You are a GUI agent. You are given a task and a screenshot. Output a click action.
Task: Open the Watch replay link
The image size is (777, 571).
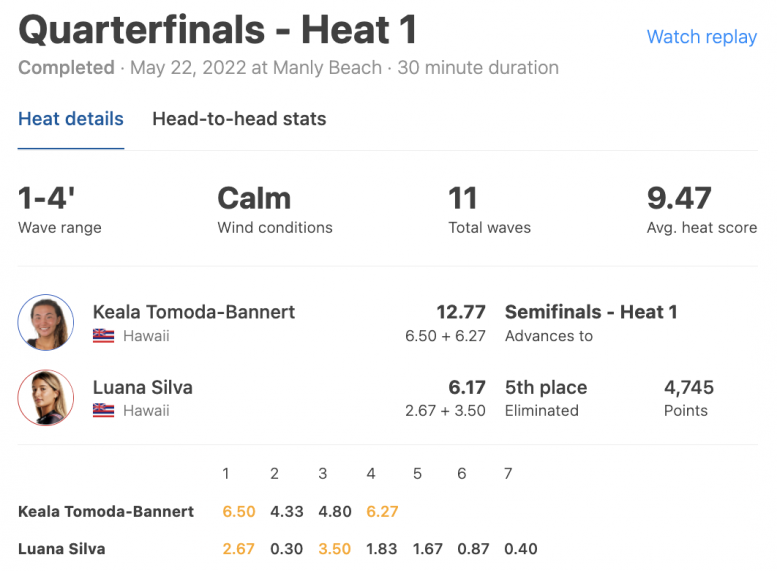pos(702,37)
